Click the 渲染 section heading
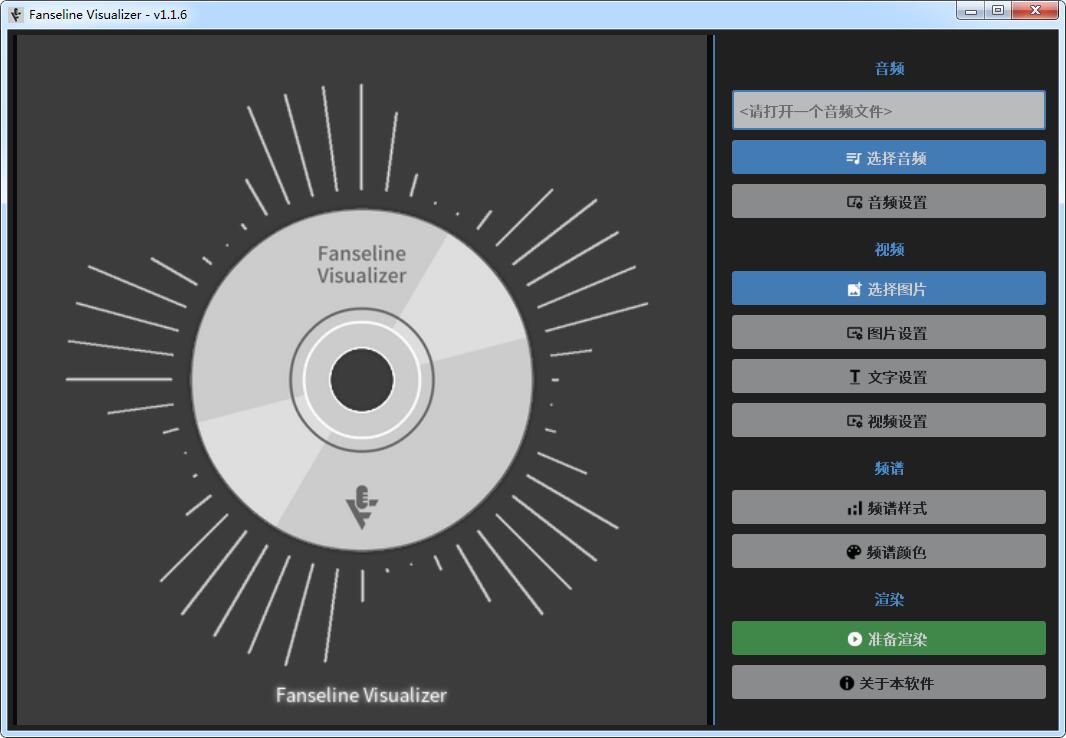1066x738 pixels. [889, 600]
